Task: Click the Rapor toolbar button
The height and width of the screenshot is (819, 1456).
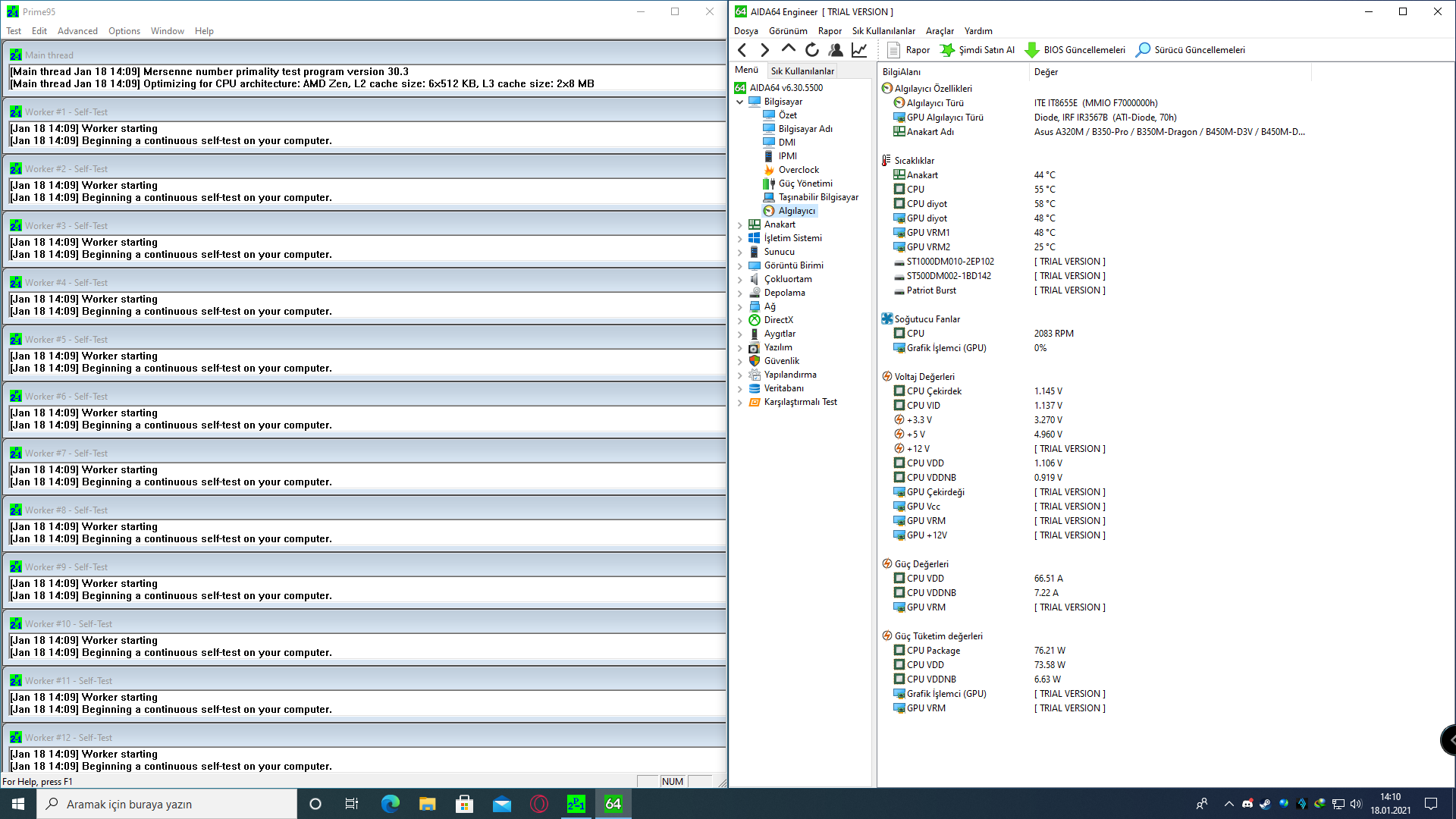Action: [x=908, y=50]
